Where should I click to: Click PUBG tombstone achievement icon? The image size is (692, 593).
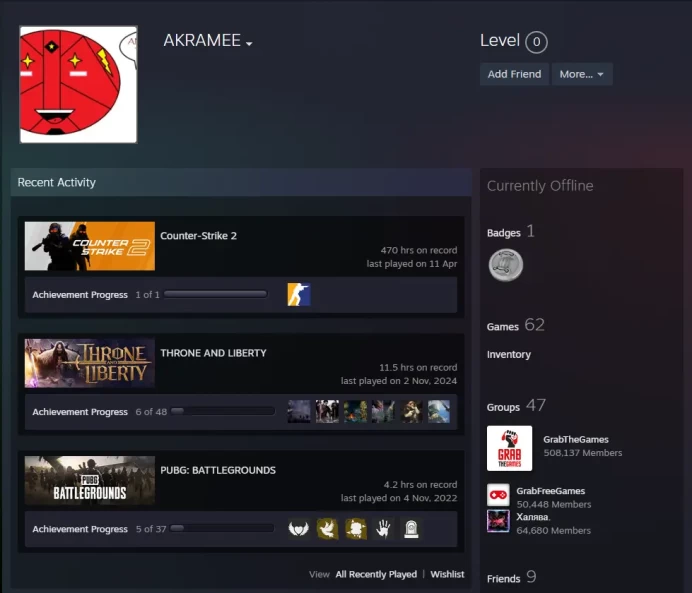coord(411,529)
